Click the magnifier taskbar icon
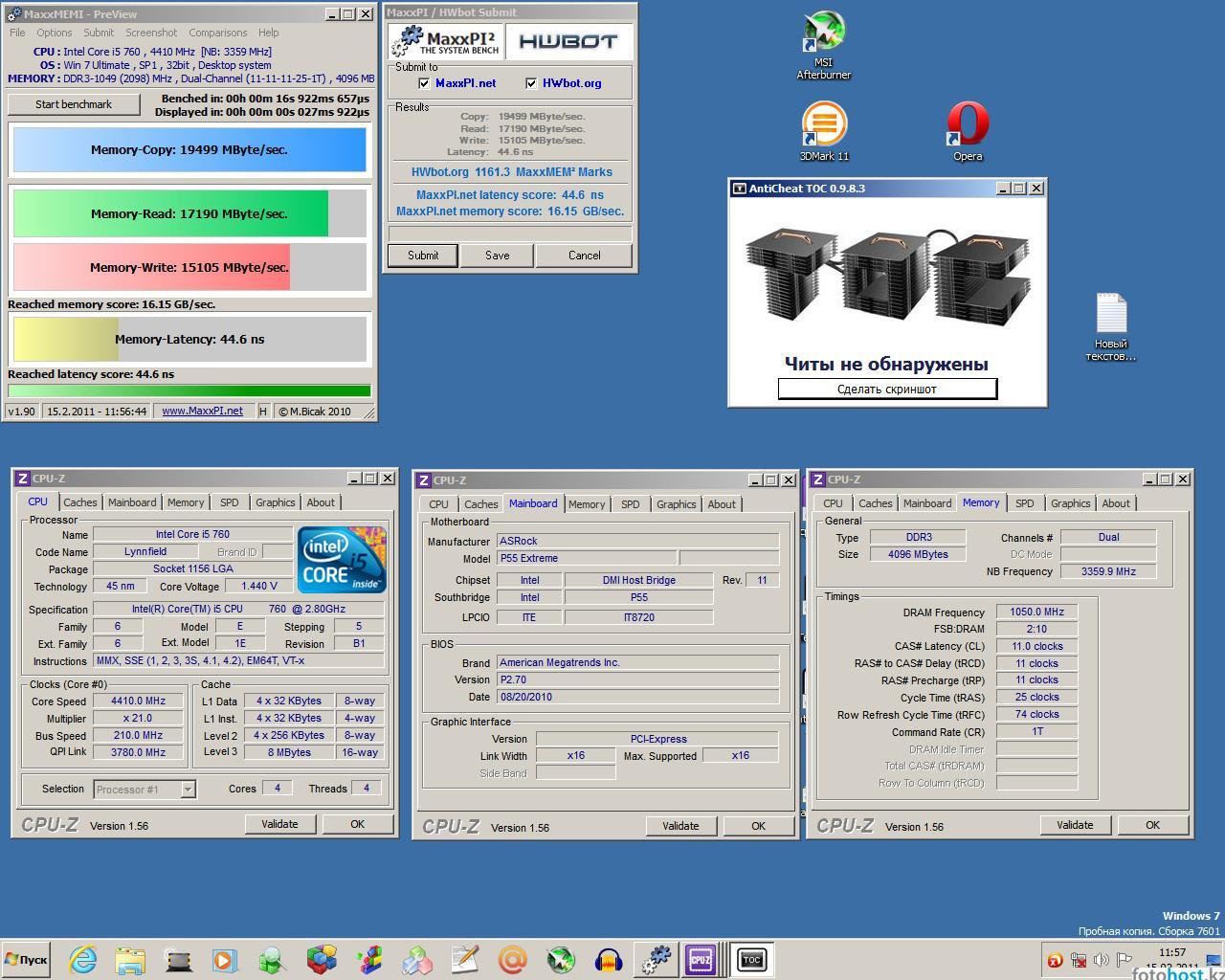This screenshot has height=980, width=1225. click(272, 960)
